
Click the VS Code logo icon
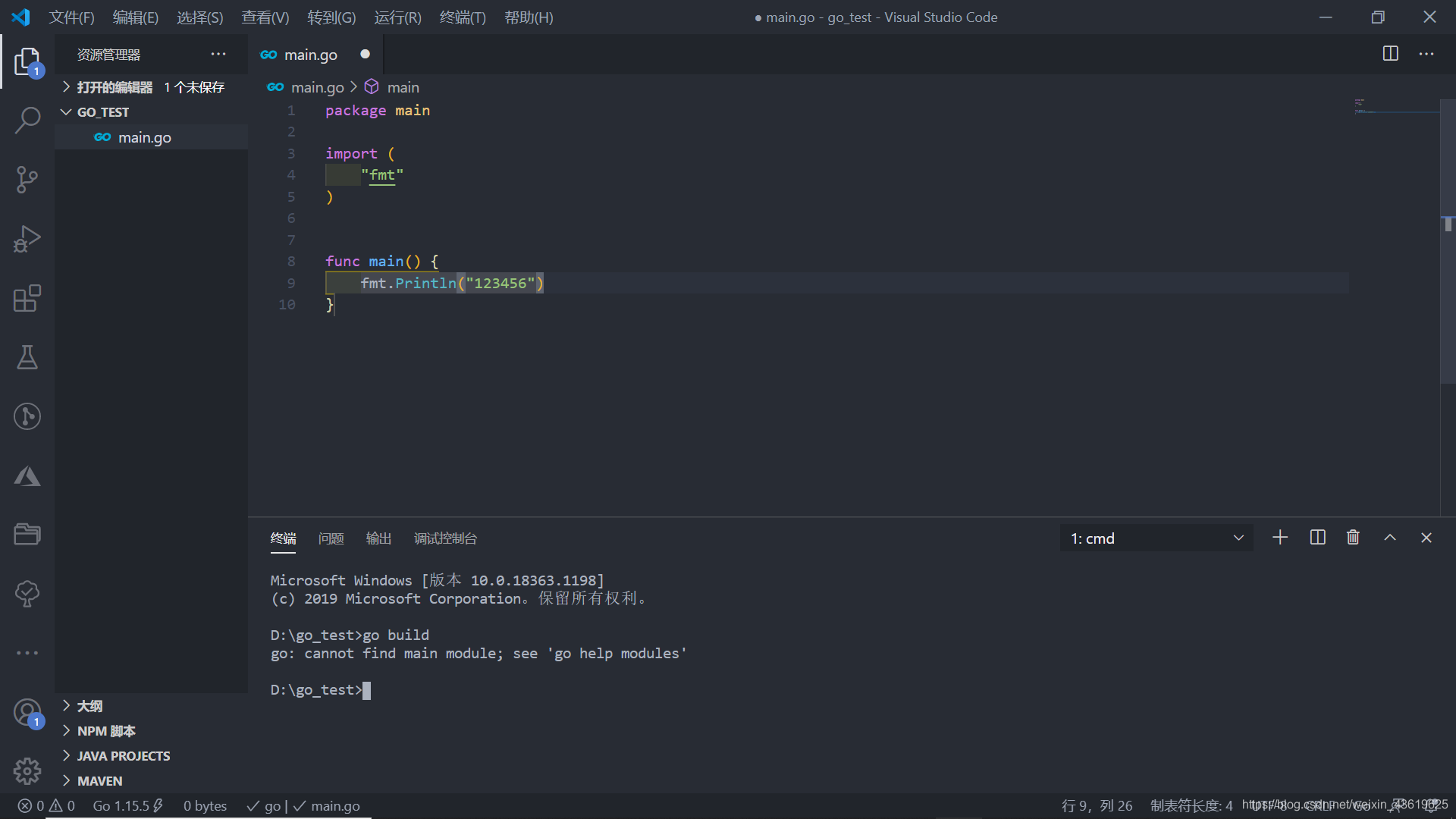[x=20, y=17]
